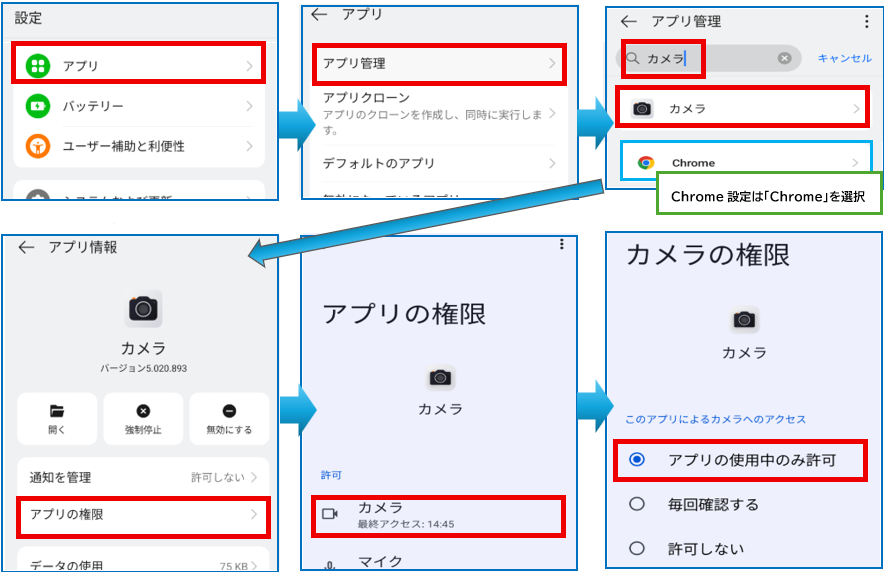
Task: Expand カメラ search result chevron
Action: click(856, 108)
